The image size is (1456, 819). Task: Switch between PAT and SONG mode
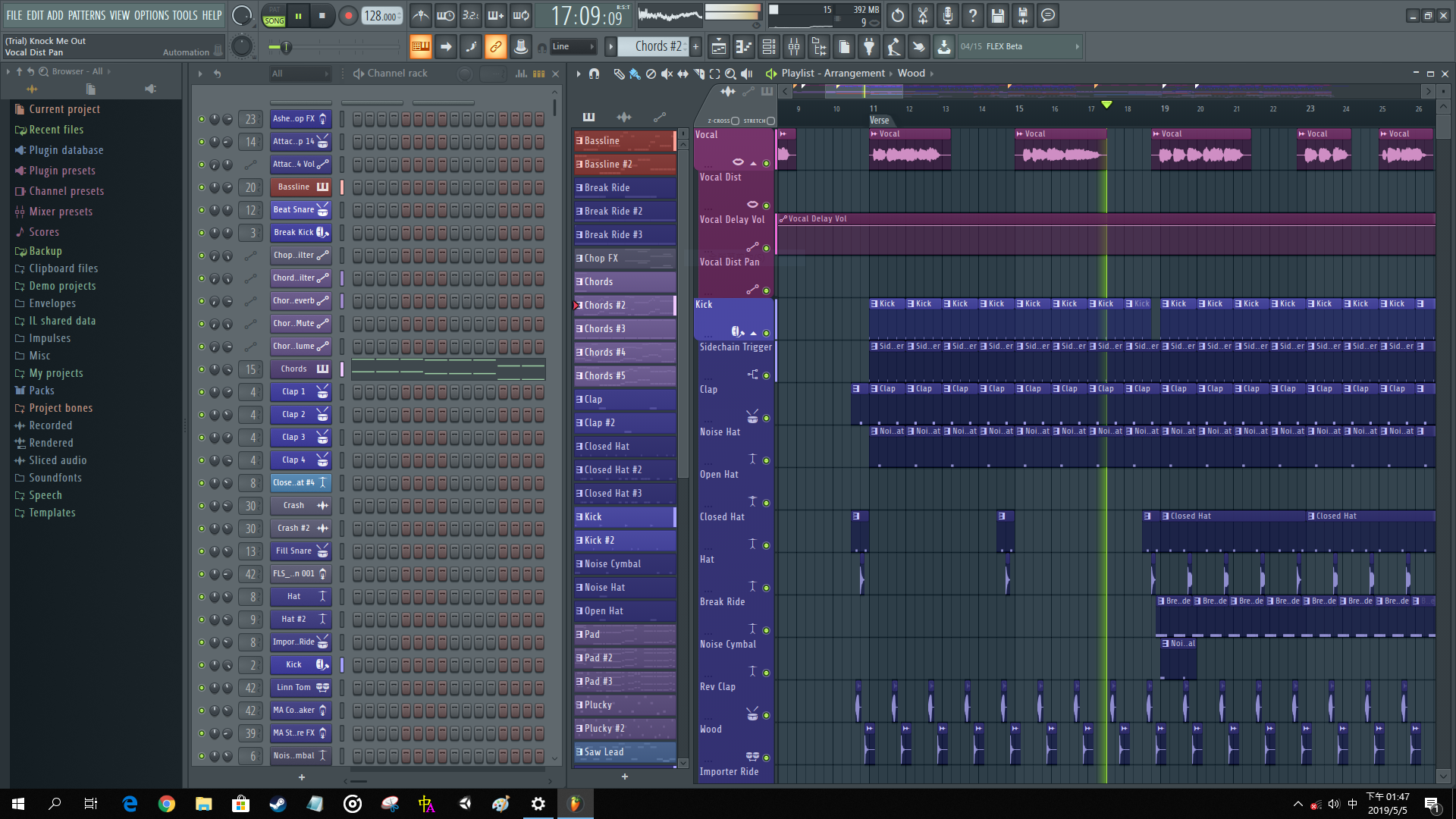[274, 16]
